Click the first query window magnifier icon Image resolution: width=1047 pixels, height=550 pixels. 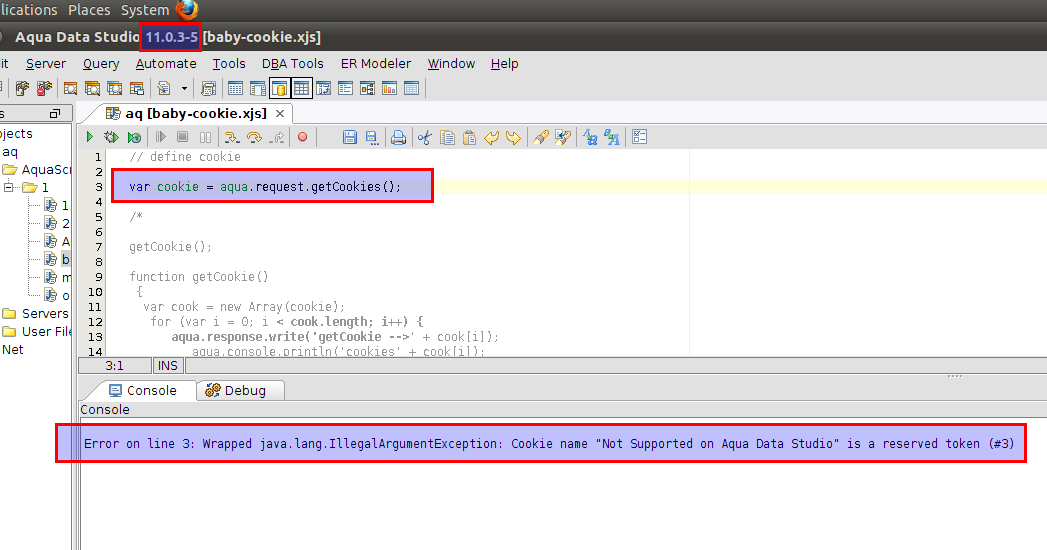(x=70, y=88)
